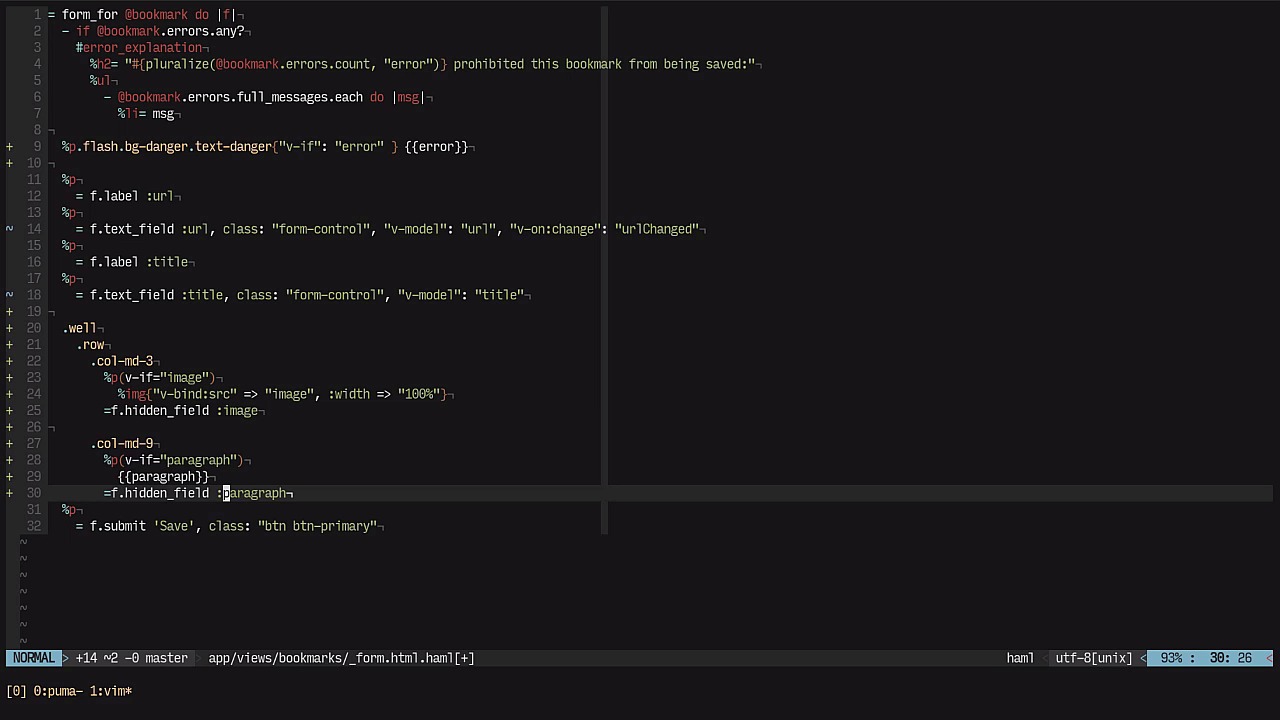Image resolution: width=1280 pixels, height=720 pixels.
Task: Click the #error_explanation element on line 3
Action: [139, 48]
